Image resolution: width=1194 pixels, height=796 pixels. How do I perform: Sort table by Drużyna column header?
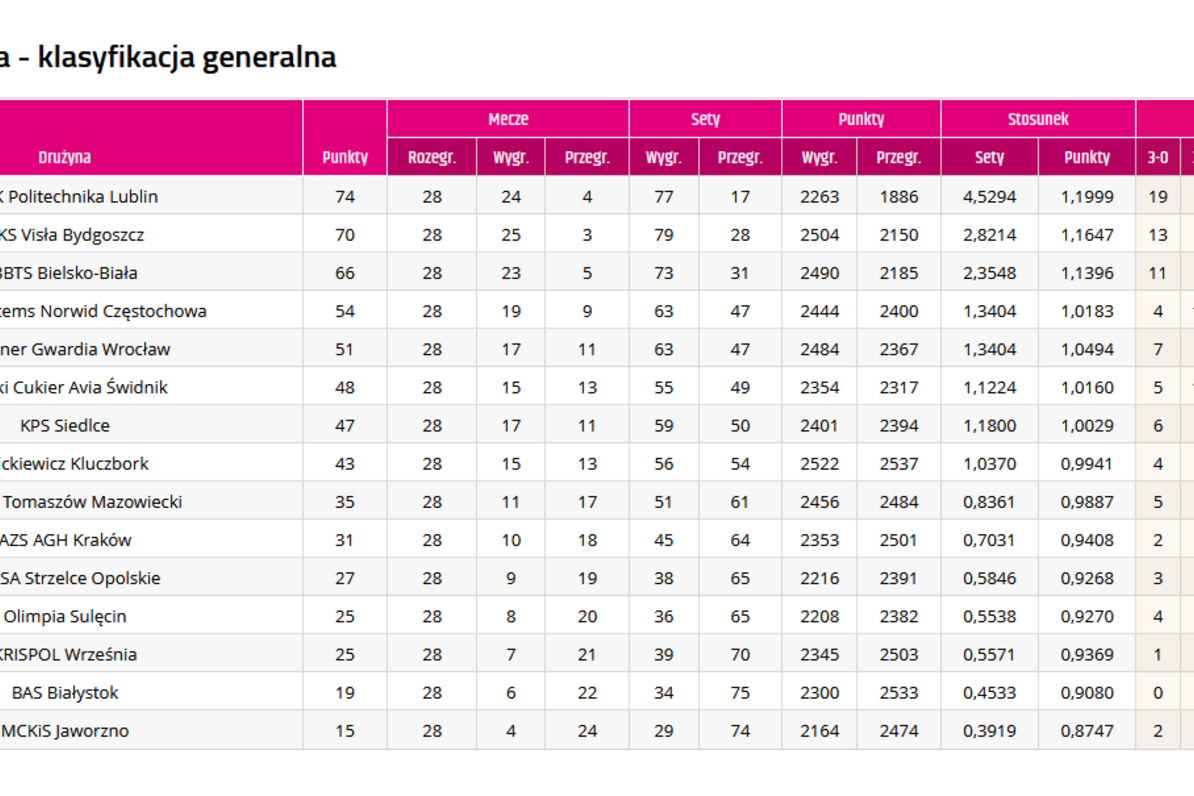[x=65, y=157]
